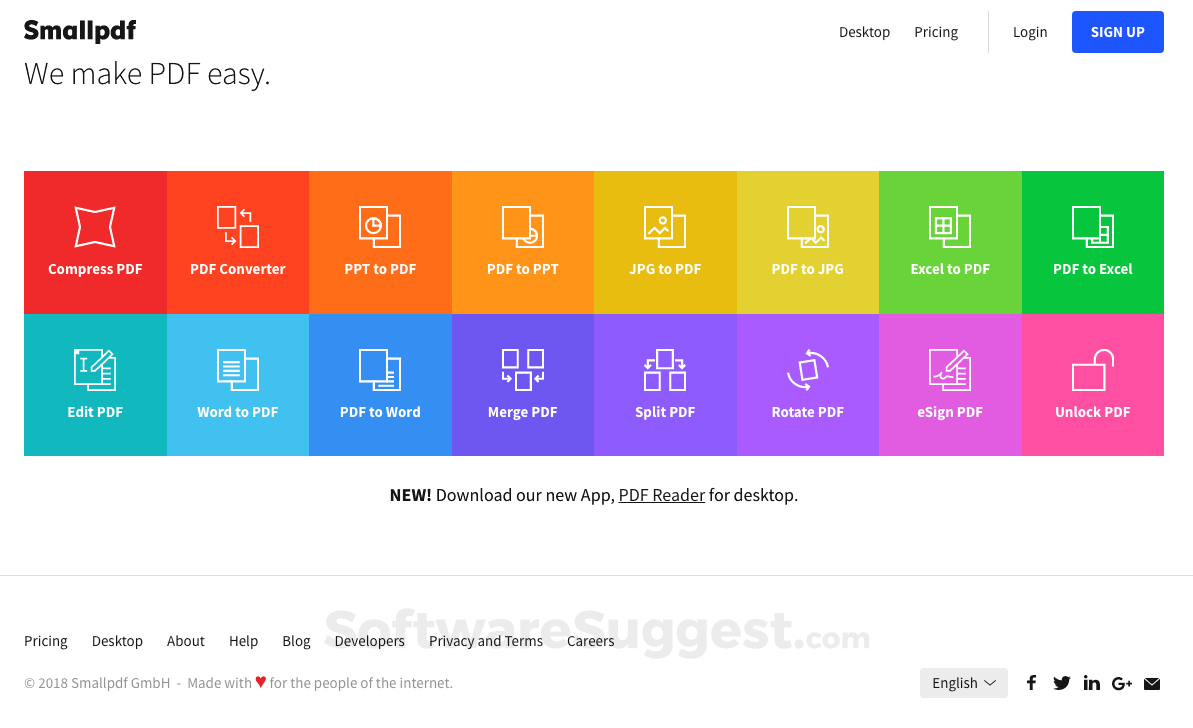The height and width of the screenshot is (728, 1193).
Task: Open Smallpdf's Twitter profile
Action: coord(1061,682)
